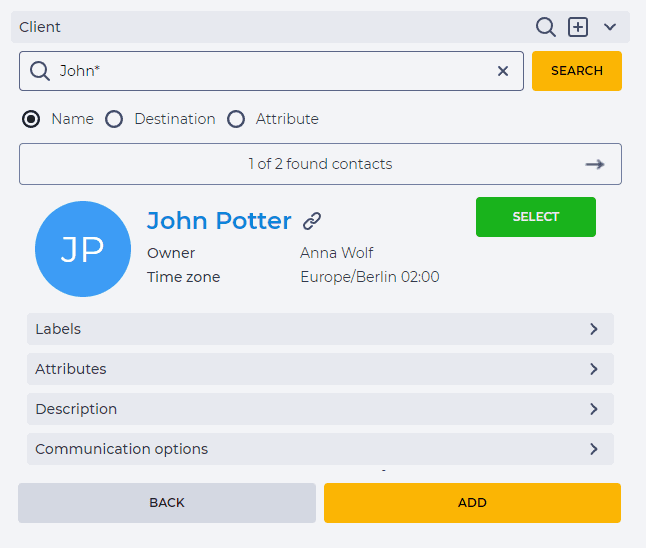The height and width of the screenshot is (548, 646).
Task: Click owner value Anna Wolf
Action: click(337, 253)
